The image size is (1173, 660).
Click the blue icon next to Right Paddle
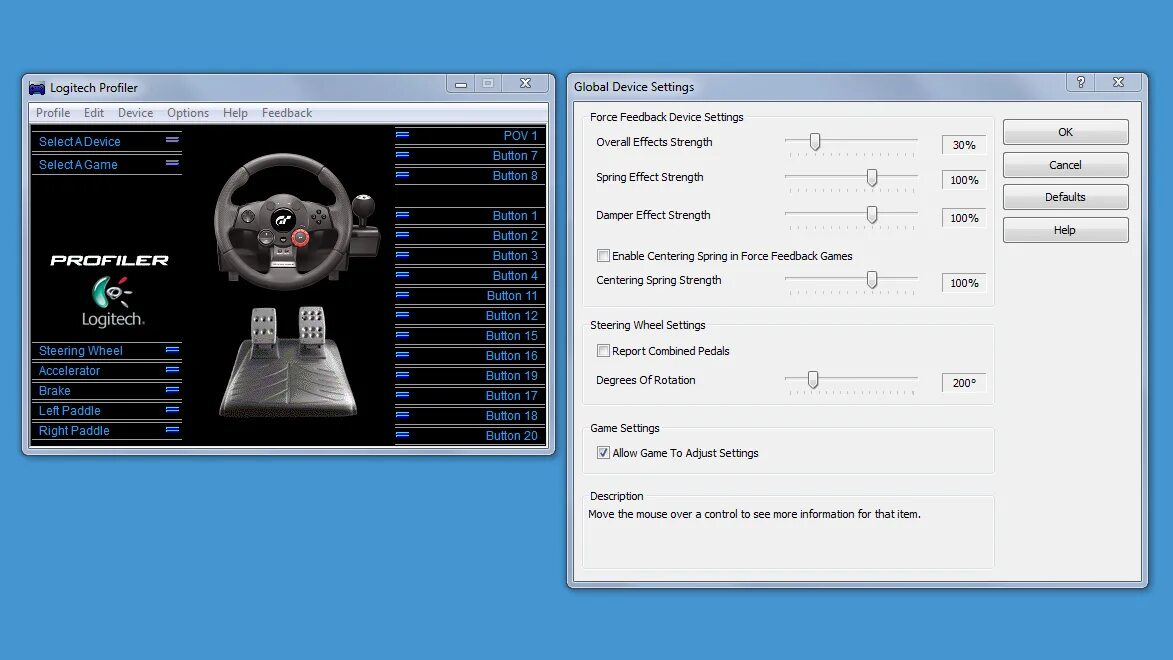(x=172, y=430)
